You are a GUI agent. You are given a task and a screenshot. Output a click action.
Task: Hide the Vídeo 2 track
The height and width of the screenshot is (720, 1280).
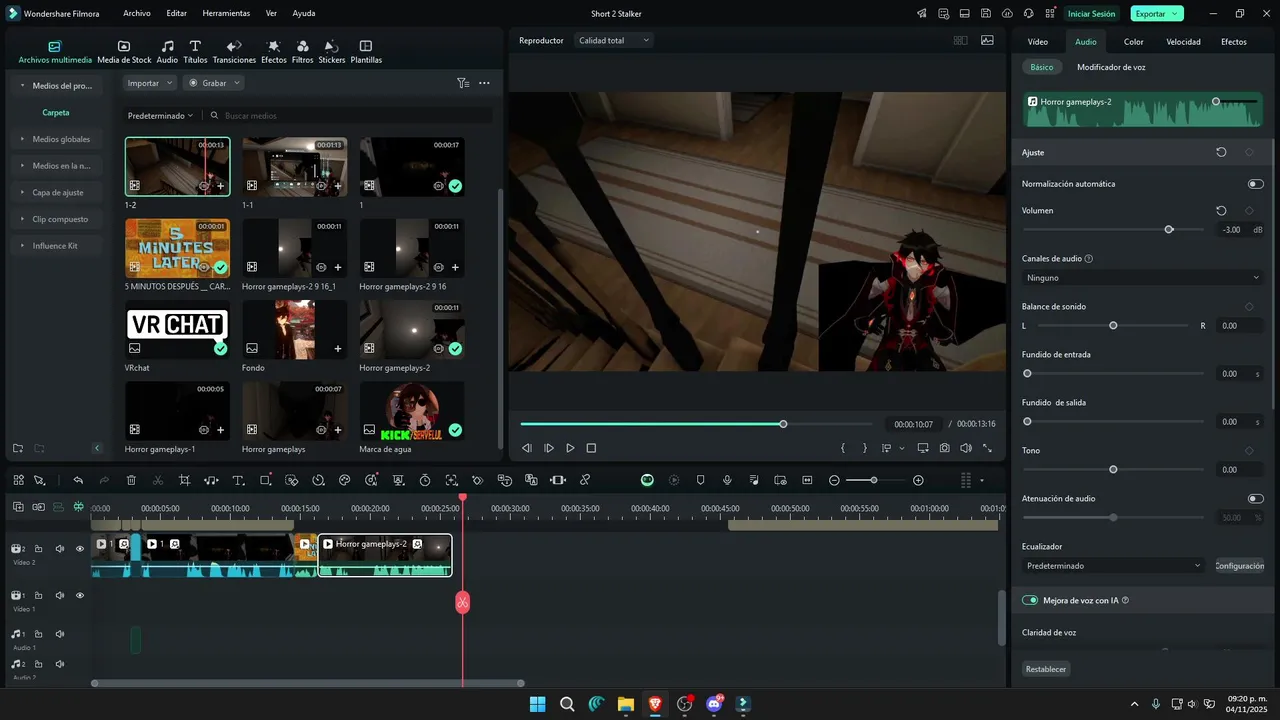(x=80, y=548)
